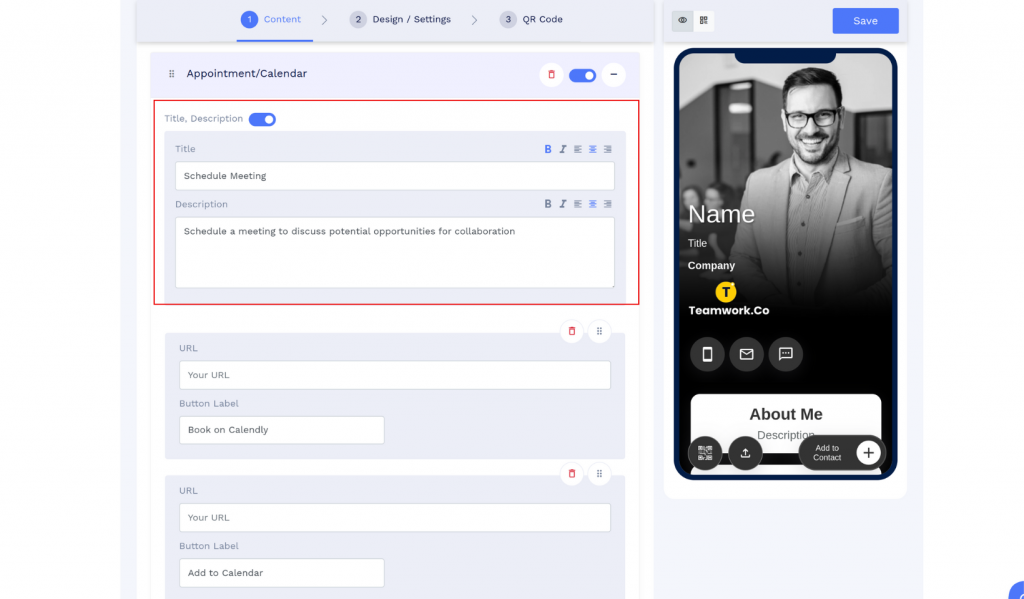Save the digital business card

[865, 21]
